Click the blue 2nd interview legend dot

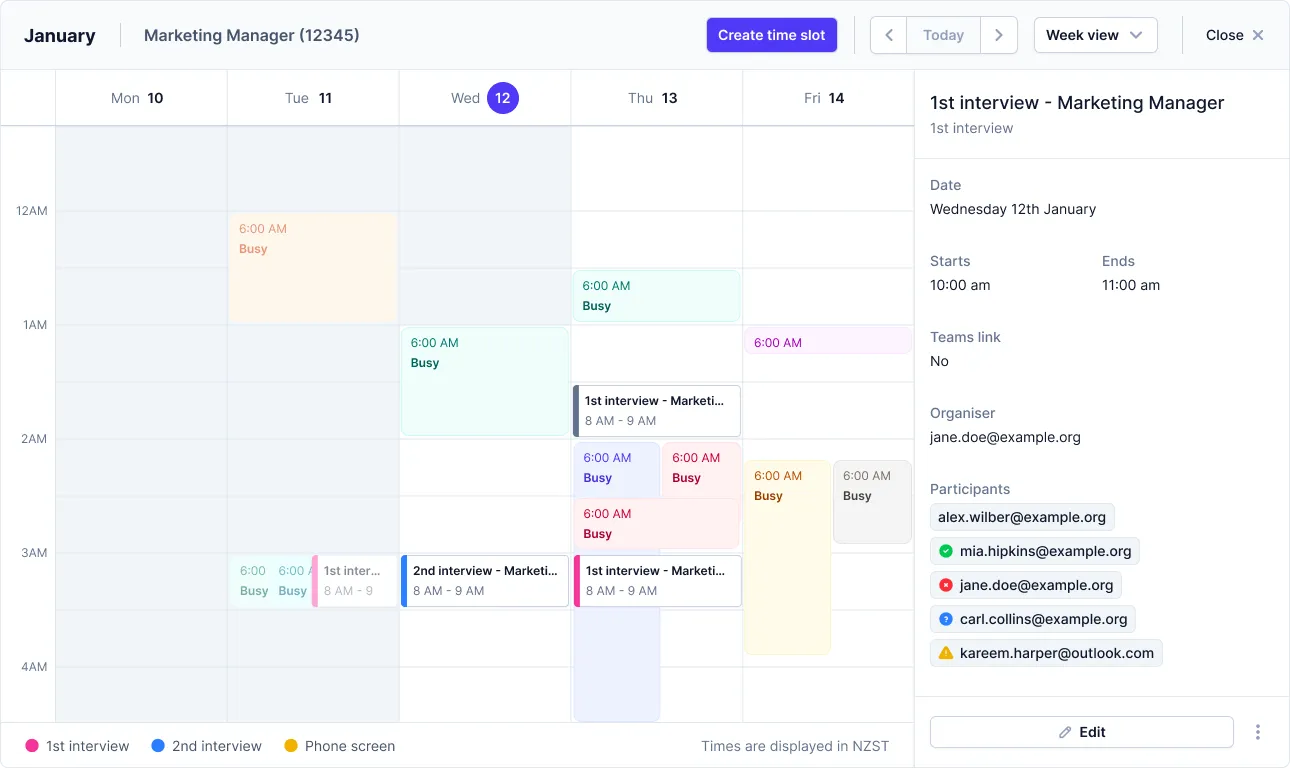click(x=158, y=746)
